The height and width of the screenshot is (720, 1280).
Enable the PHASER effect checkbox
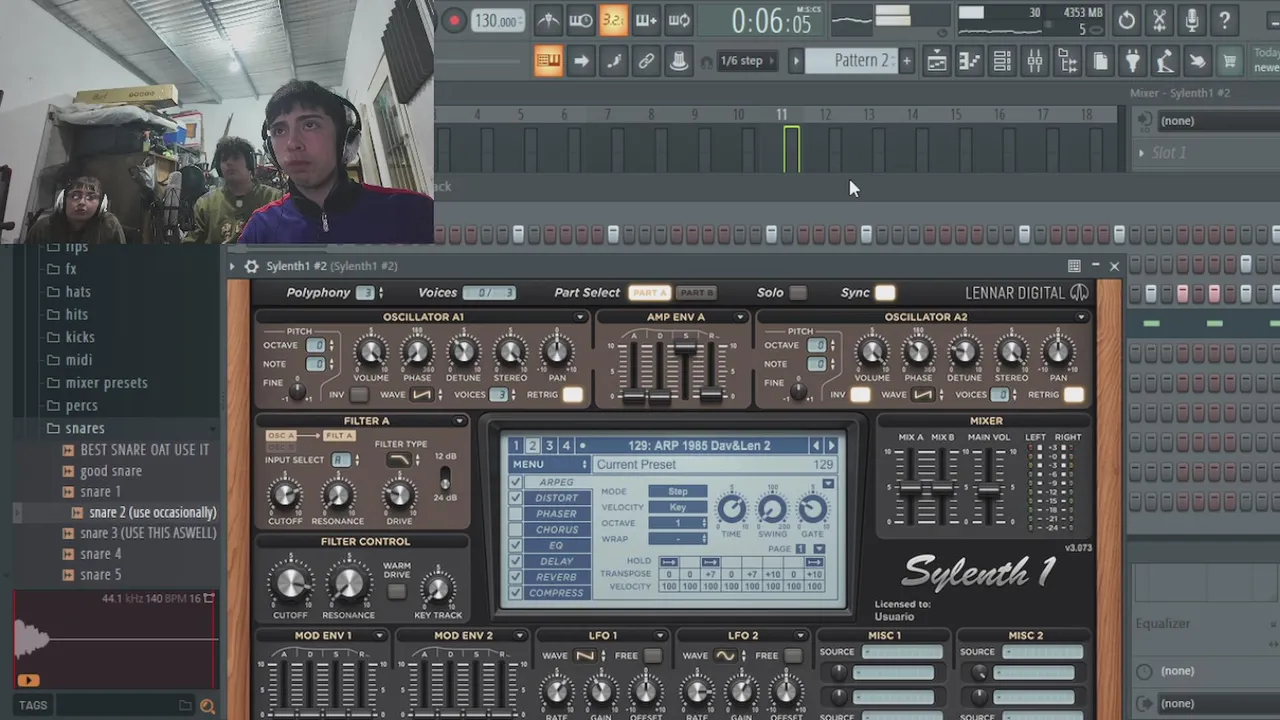(516, 514)
